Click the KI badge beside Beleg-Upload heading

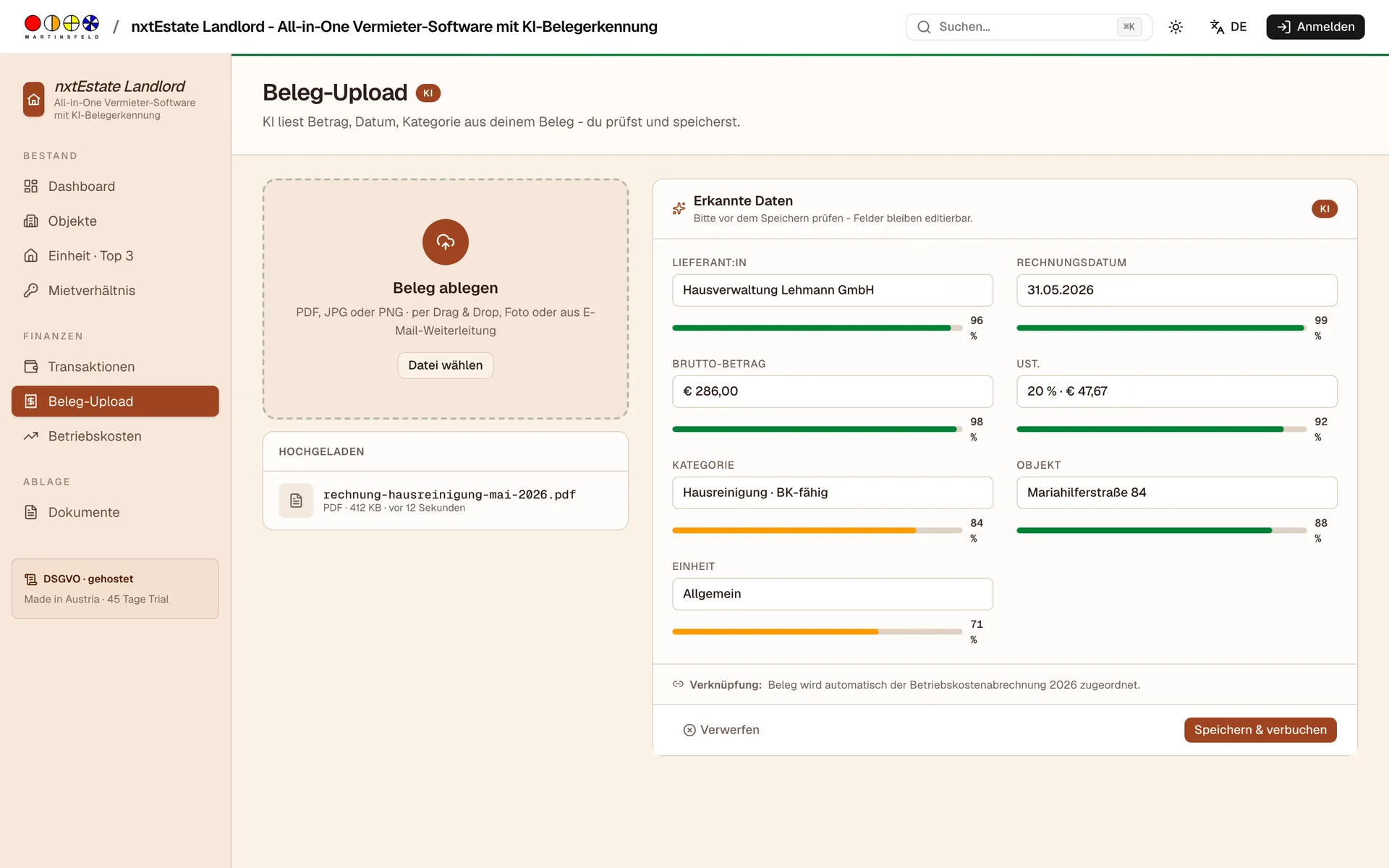point(428,93)
